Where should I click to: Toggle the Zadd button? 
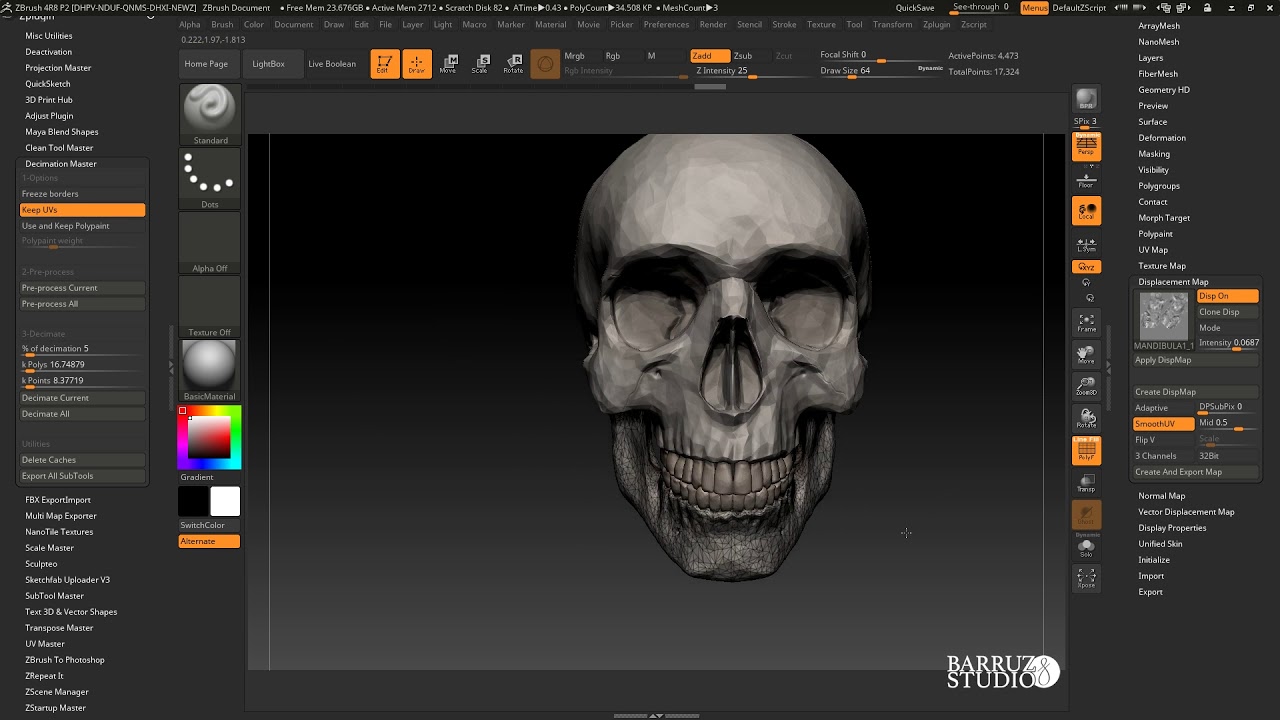pyautogui.click(x=709, y=56)
